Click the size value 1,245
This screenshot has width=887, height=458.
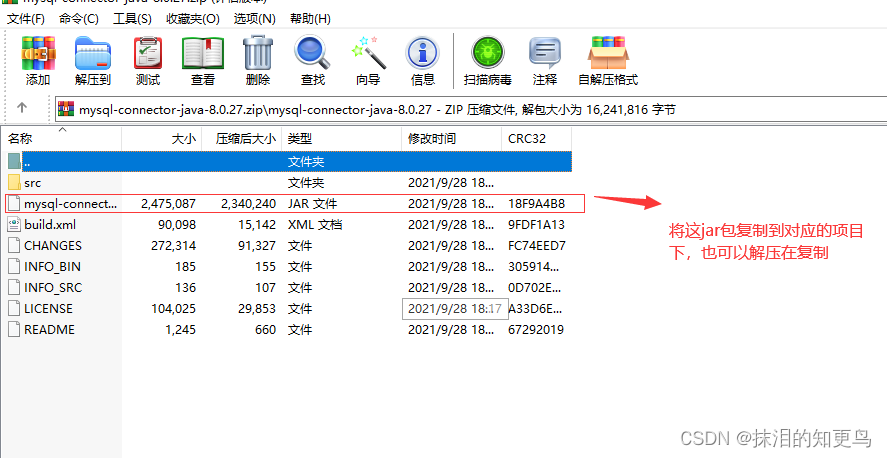coord(180,329)
